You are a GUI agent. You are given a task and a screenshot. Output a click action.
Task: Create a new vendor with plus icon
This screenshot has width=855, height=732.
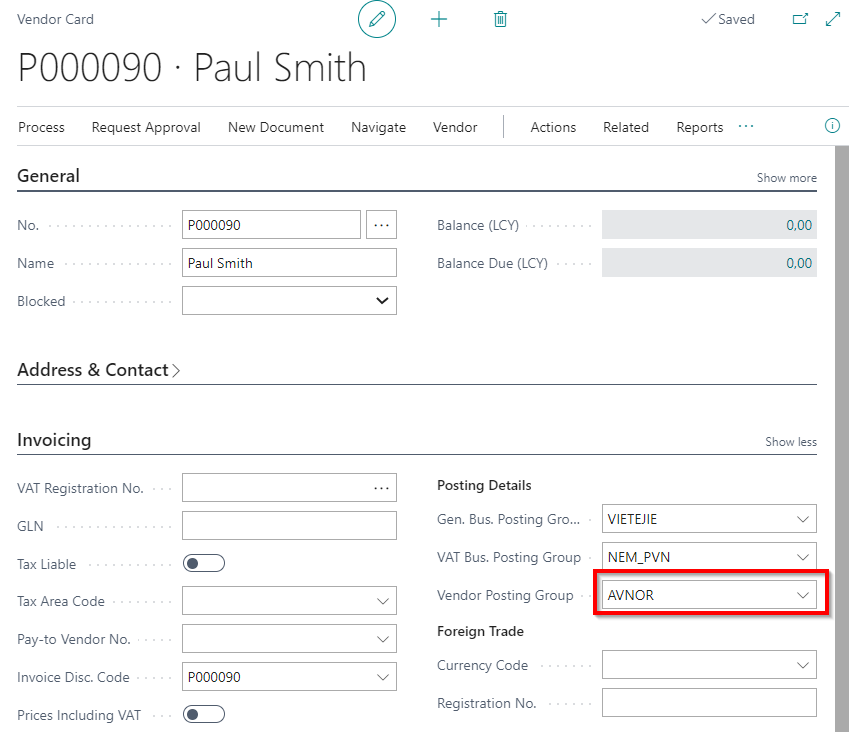click(x=438, y=20)
